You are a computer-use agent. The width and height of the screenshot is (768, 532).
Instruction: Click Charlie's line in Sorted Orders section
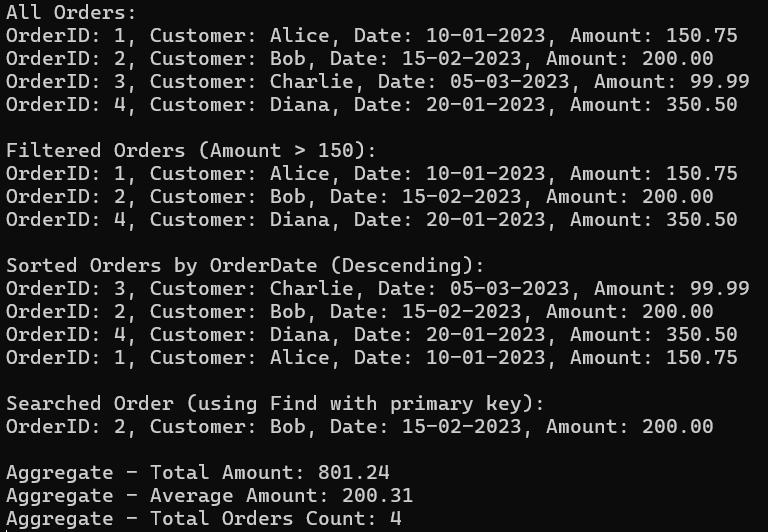tap(378, 289)
